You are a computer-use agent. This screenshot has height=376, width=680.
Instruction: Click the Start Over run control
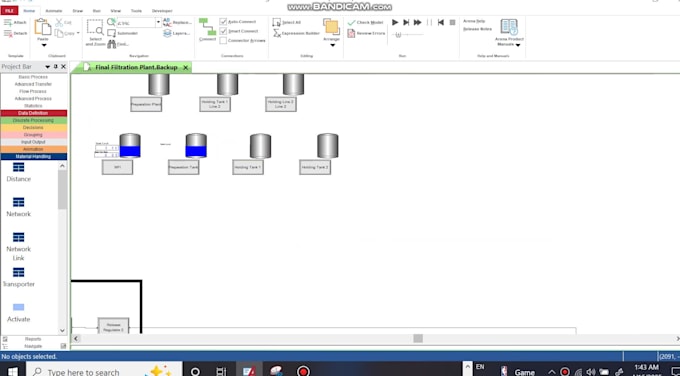click(441, 22)
